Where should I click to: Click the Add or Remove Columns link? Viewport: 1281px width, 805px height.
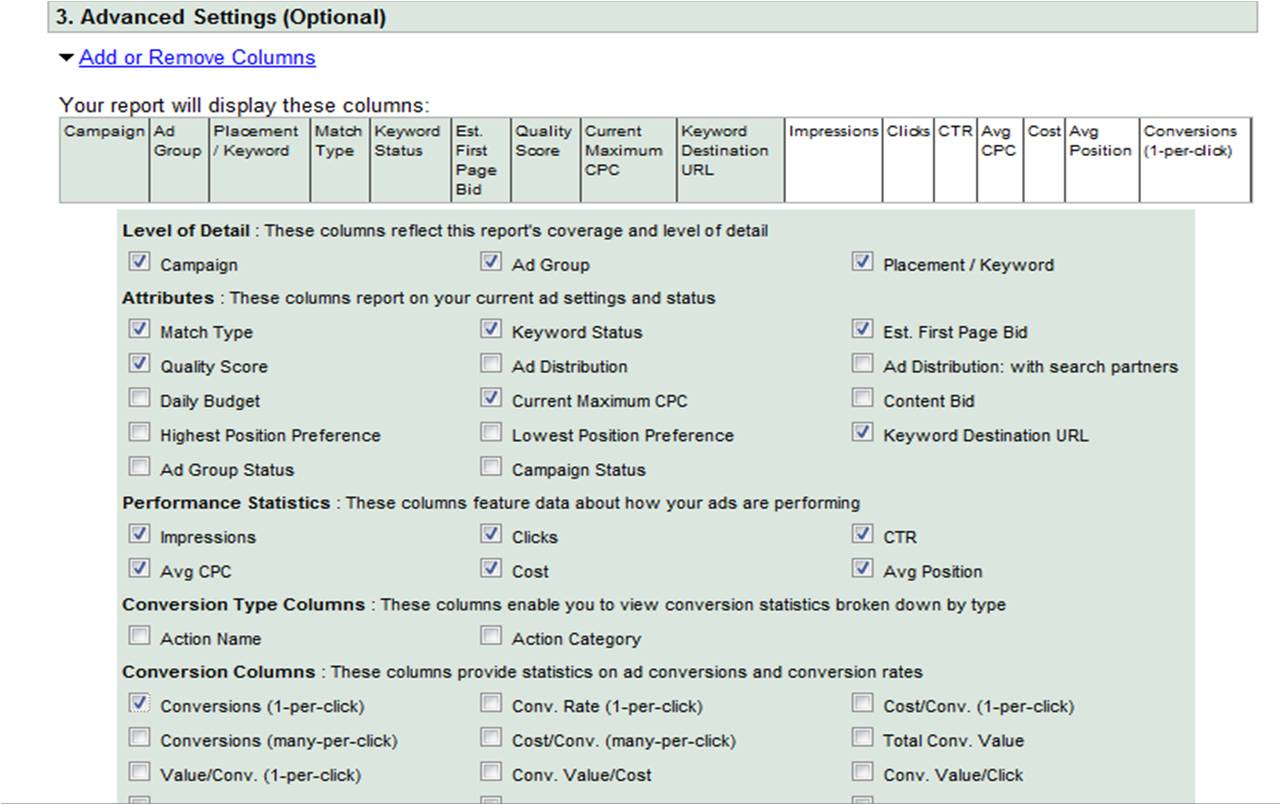coord(197,58)
